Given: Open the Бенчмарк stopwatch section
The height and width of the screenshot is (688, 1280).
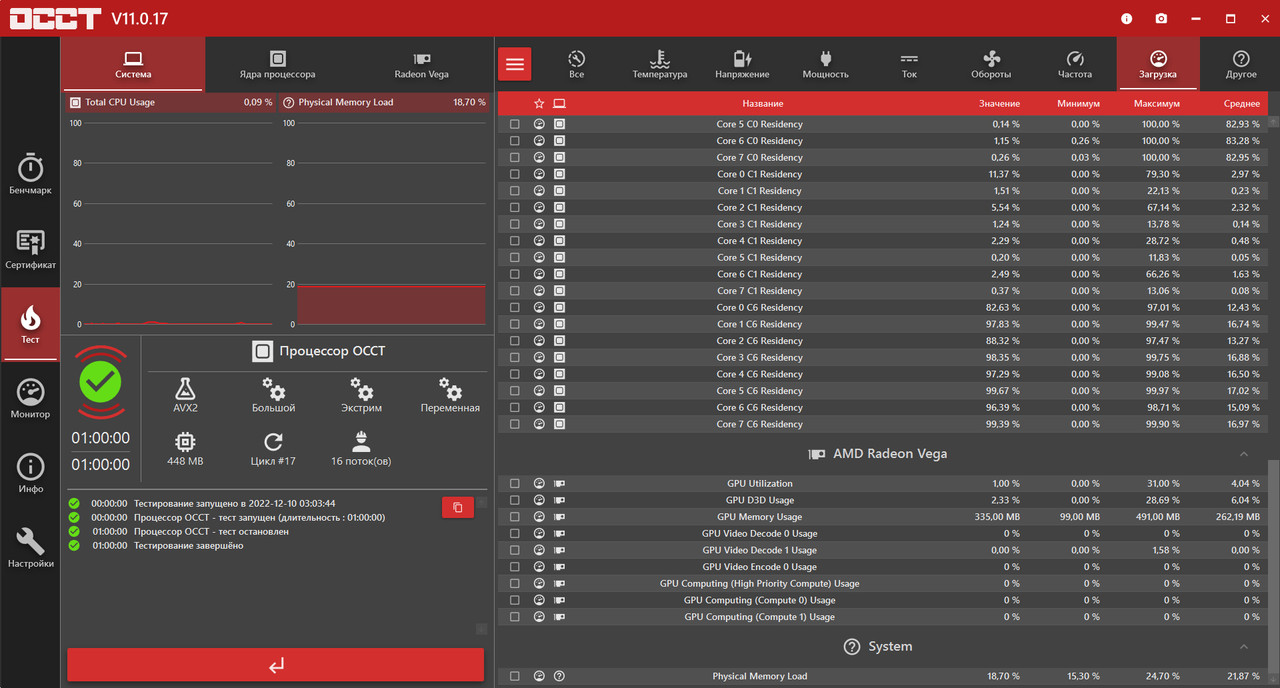Looking at the screenshot, I should coord(30,173).
